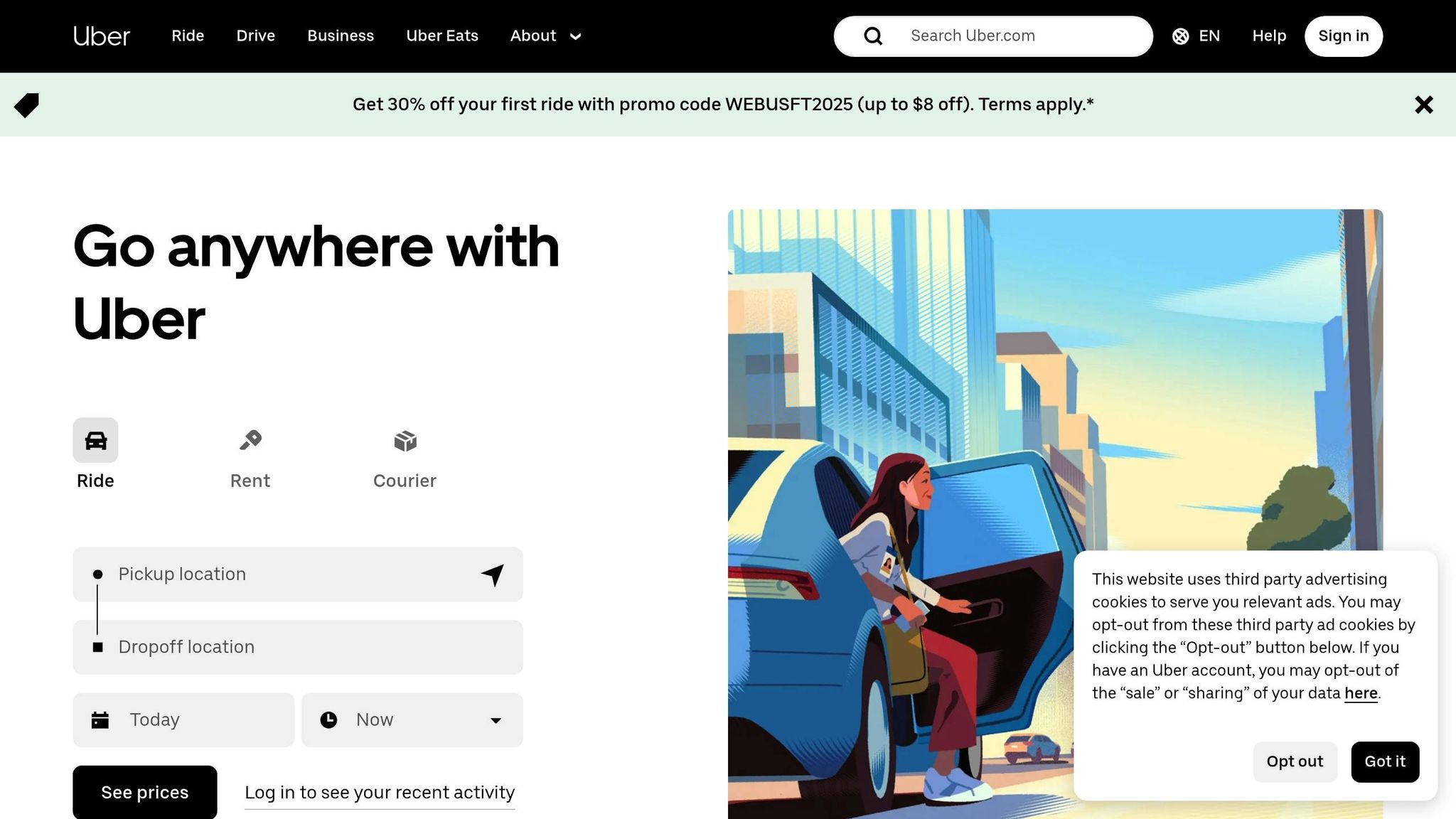Use current location arrow icon
This screenshot has height=819, width=1456.
pos(493,574)
